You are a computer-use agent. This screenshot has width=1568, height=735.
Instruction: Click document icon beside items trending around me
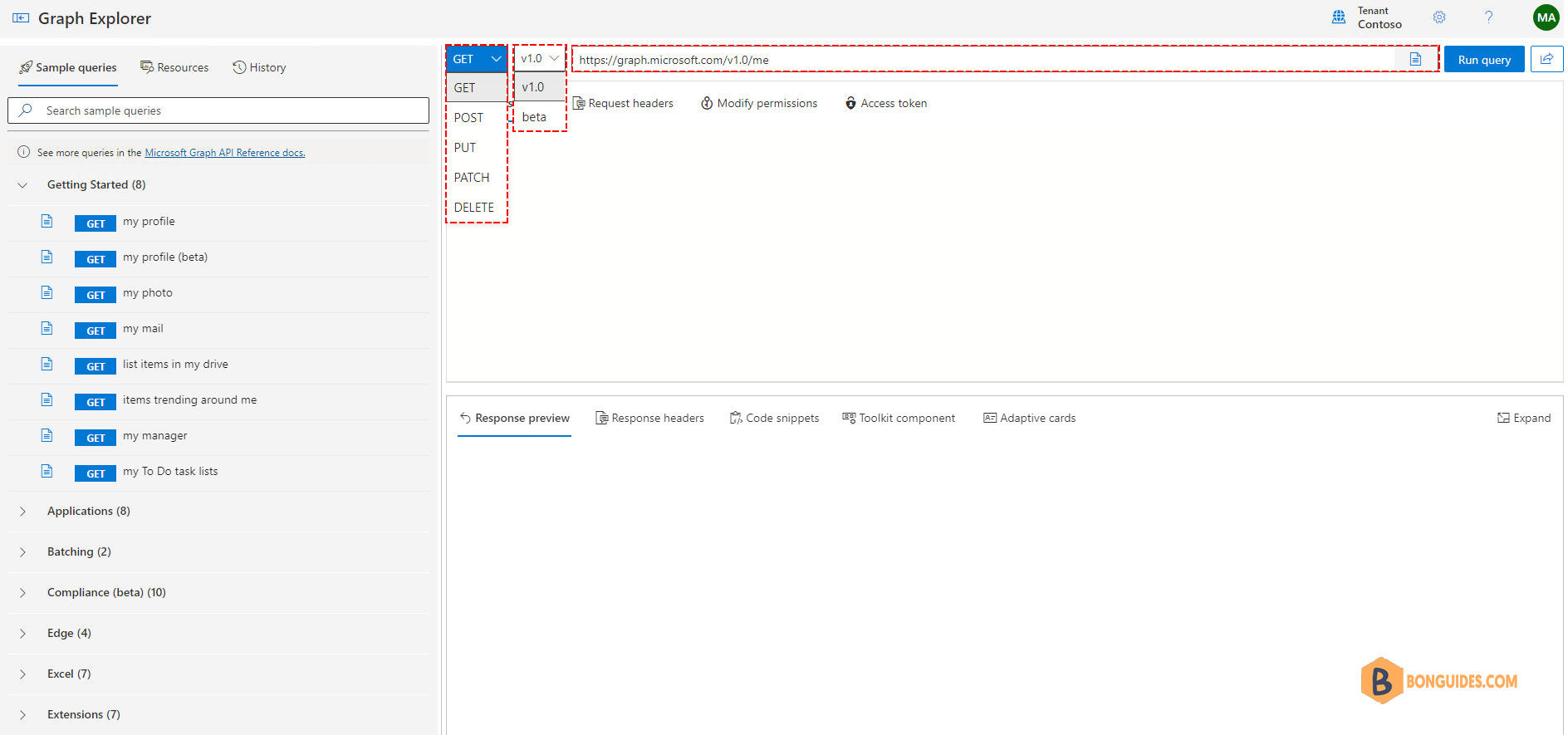tap(47, 399)
